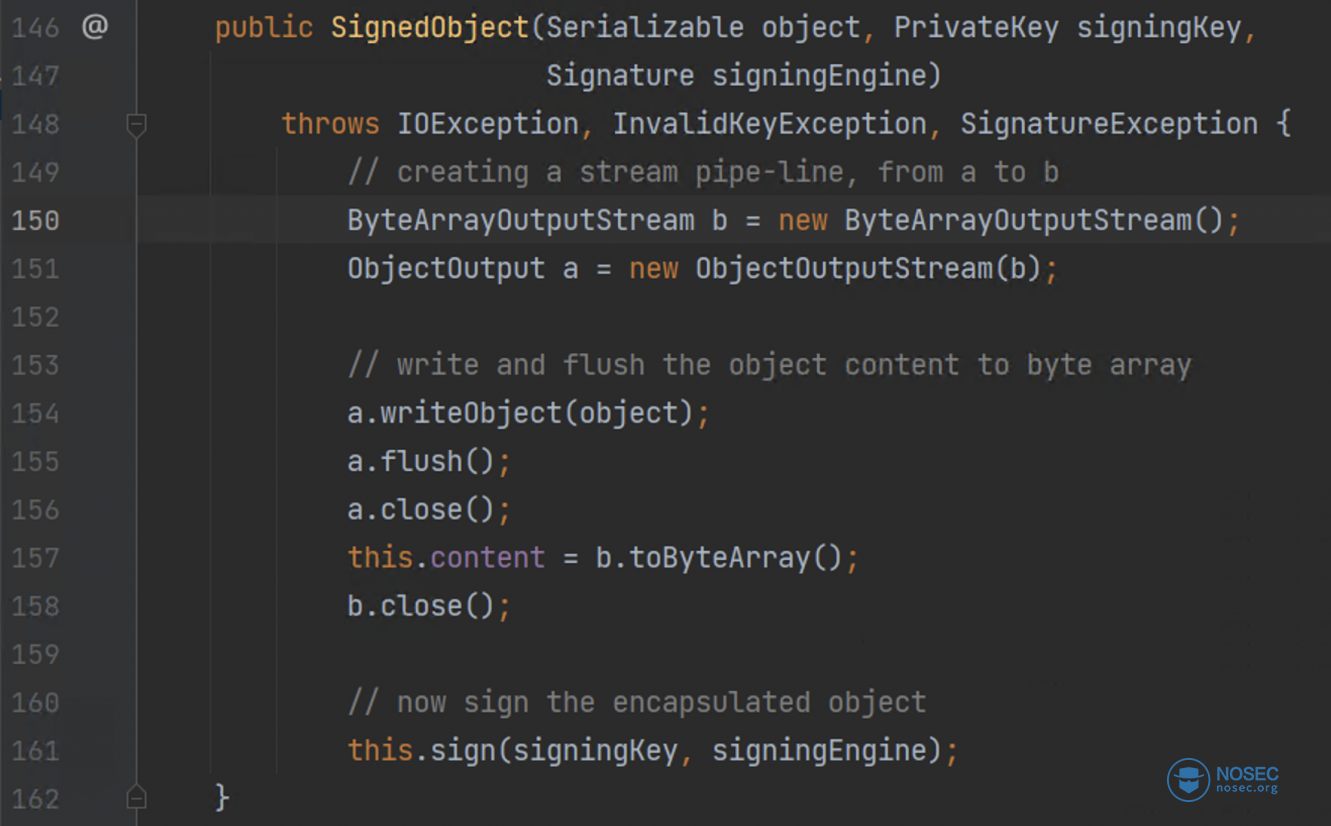1331x826 pixels.
Task: Click the ObjectOutputStream(b) constructor call
Action: [869, 269]
